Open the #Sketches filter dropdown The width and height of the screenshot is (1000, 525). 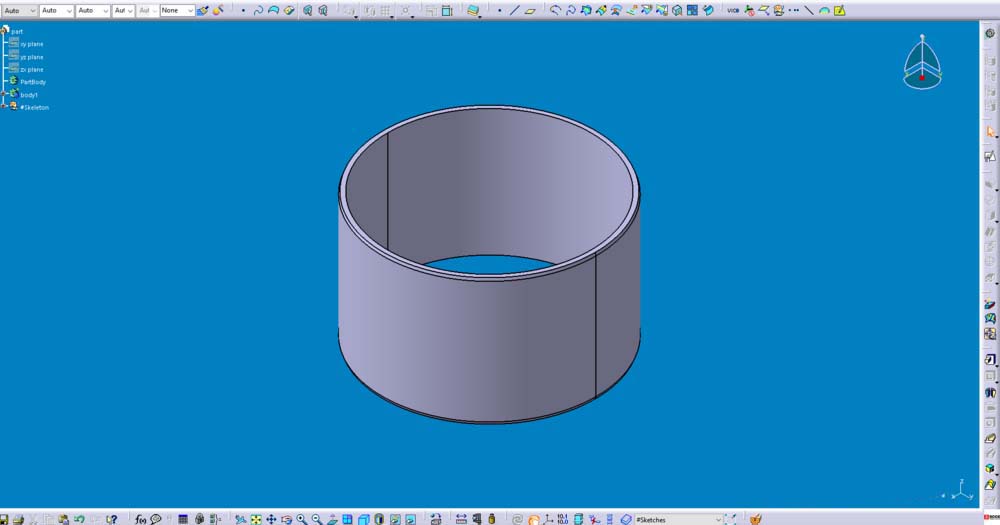679,520
